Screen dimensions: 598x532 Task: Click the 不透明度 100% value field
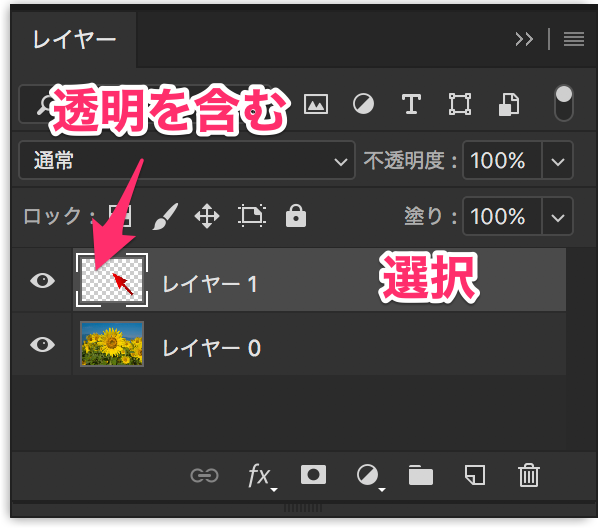[x=502, y=160]
